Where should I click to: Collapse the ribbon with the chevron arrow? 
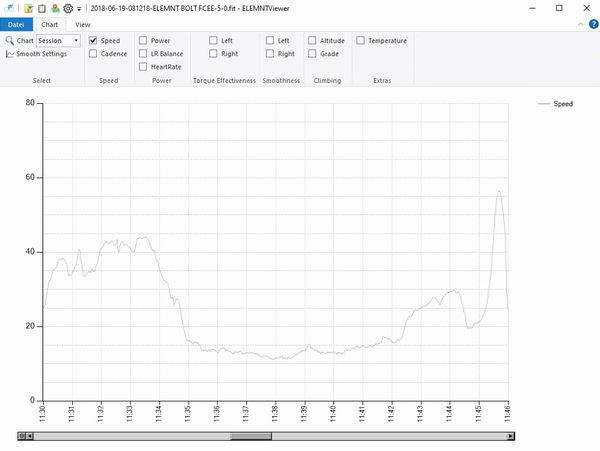point(580,24)
